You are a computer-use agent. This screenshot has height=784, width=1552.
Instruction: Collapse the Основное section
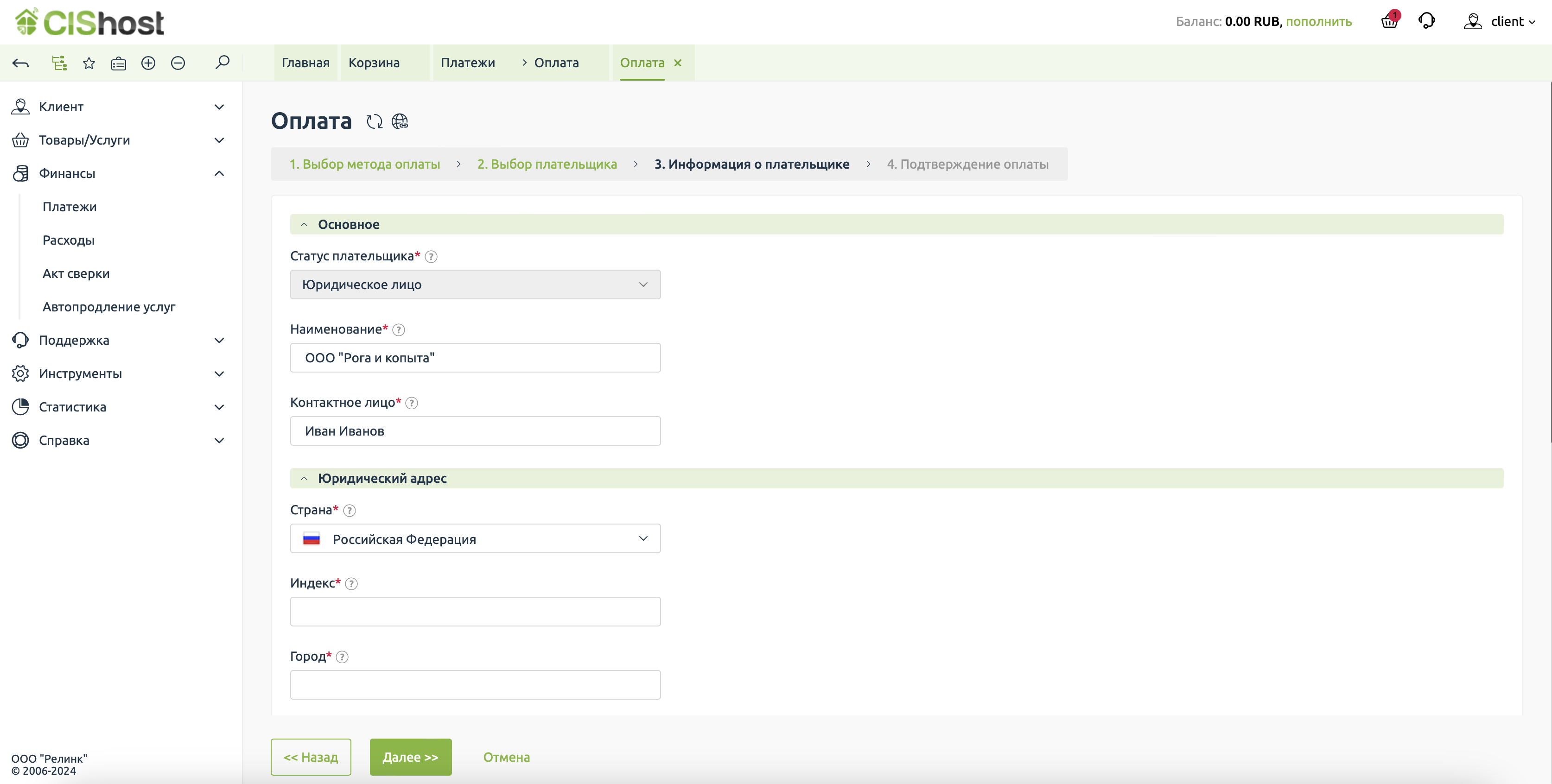304,225
